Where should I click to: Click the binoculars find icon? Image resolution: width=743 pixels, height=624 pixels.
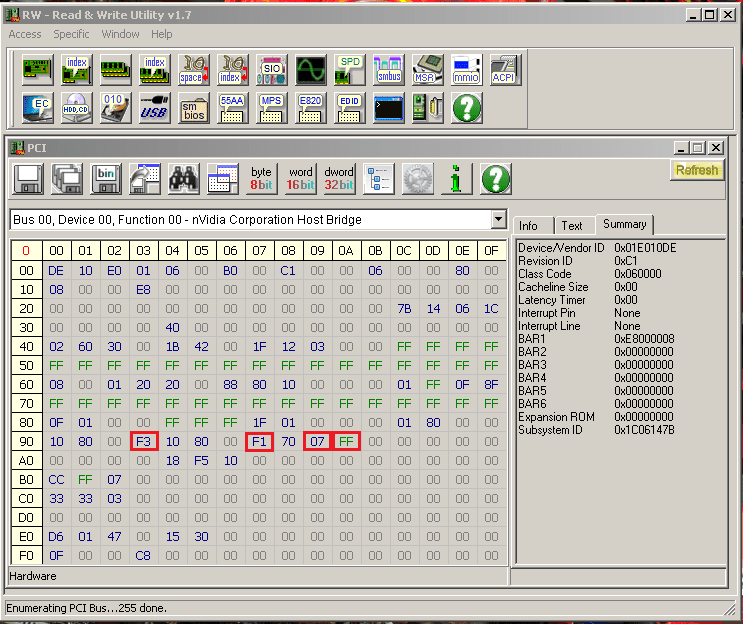coord(183,178)
